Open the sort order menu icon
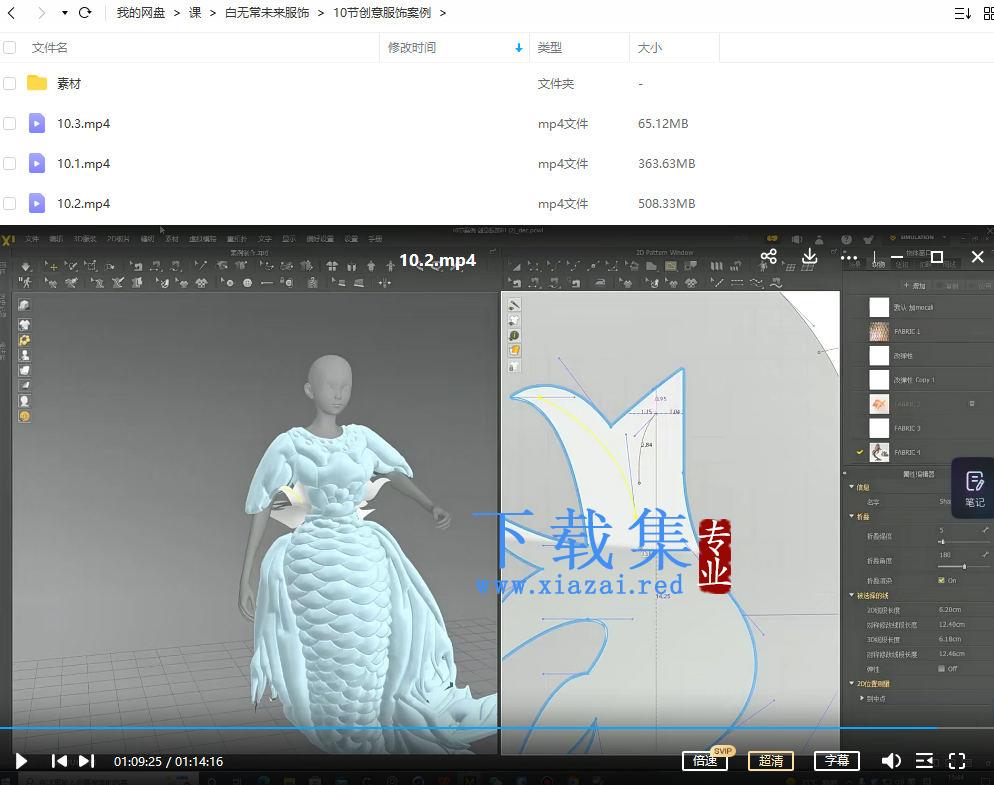 962,13
